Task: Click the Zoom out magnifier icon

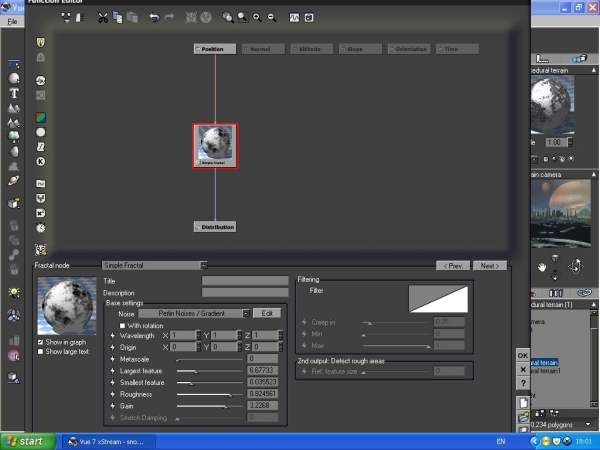Action: [x=272, y=18]
